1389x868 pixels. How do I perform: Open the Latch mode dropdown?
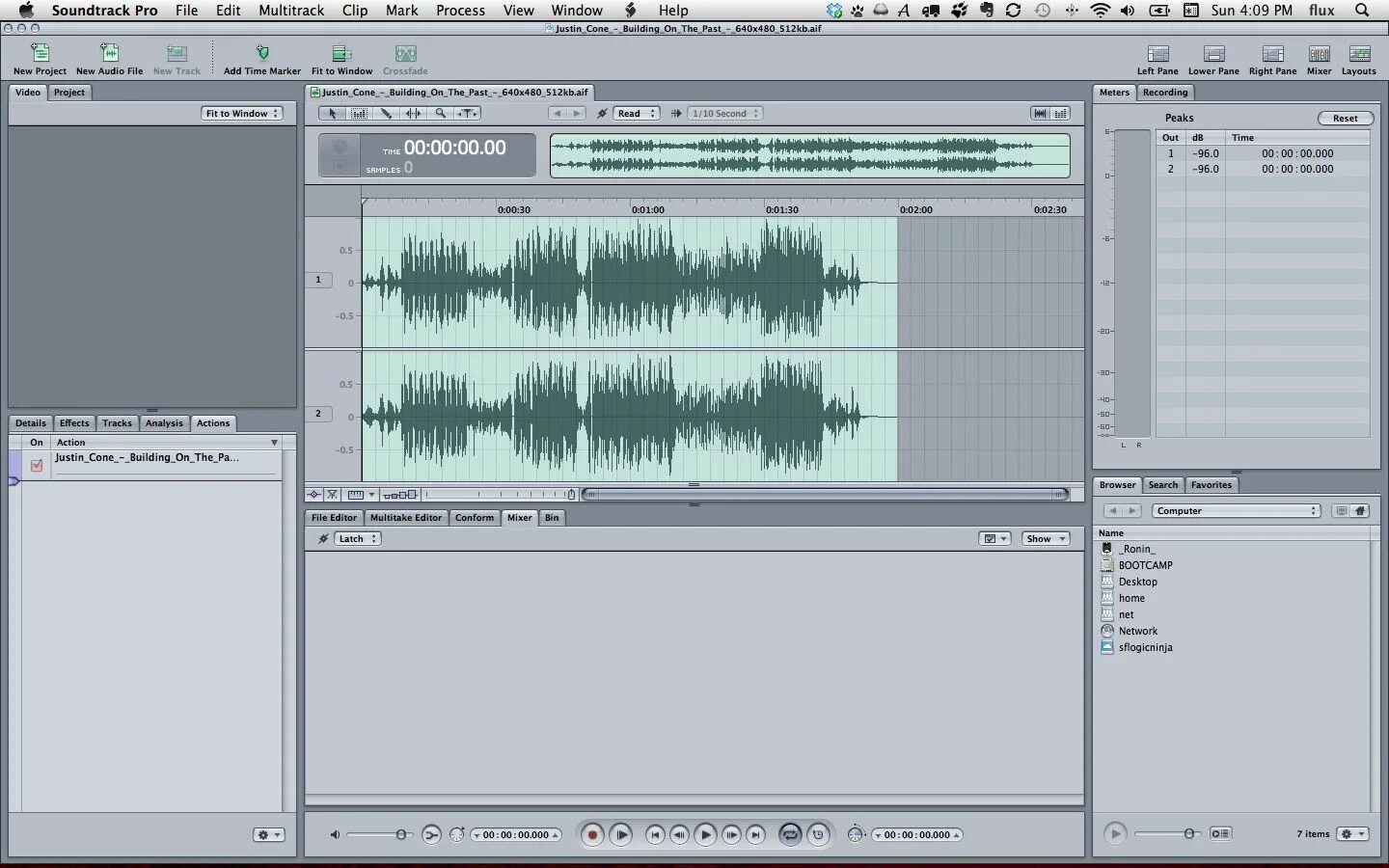click(x=357, y=539)
